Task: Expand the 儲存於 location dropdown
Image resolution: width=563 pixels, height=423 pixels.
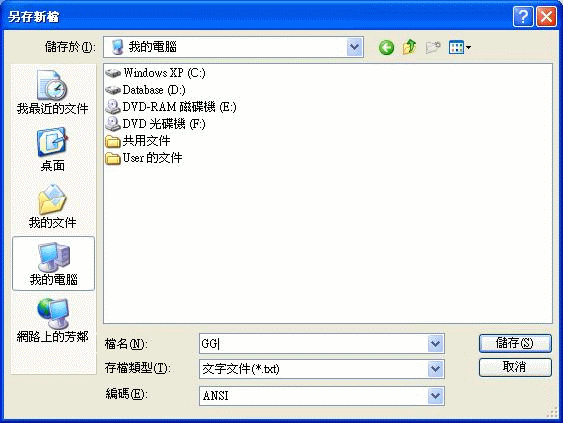Action: pos(354,47)
